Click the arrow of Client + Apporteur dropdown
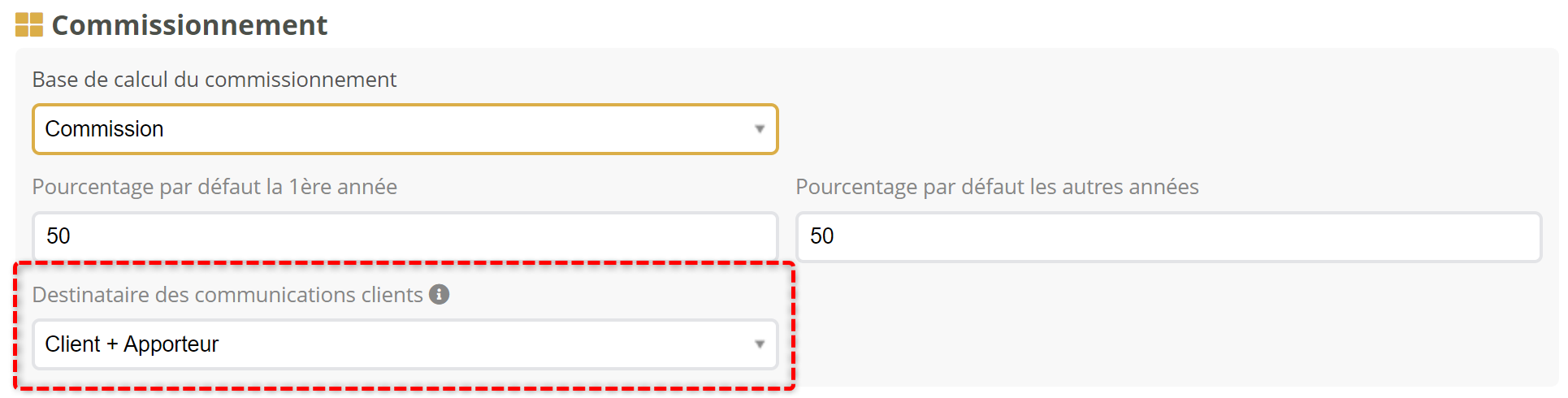1568x398 pixels. [760, 344]
